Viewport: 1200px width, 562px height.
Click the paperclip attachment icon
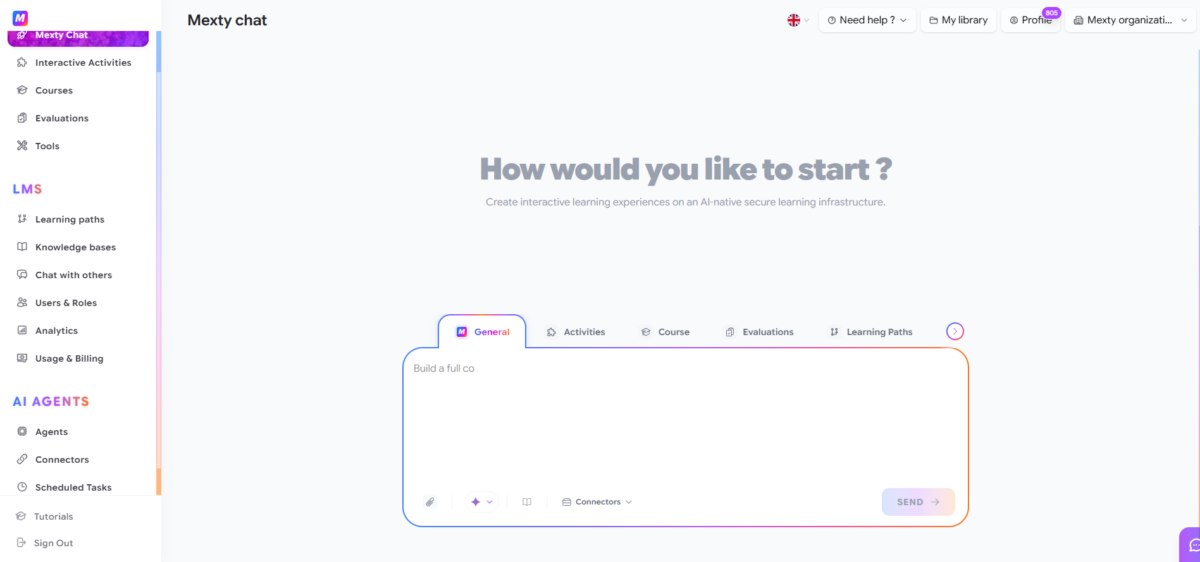tap(430, 502)
